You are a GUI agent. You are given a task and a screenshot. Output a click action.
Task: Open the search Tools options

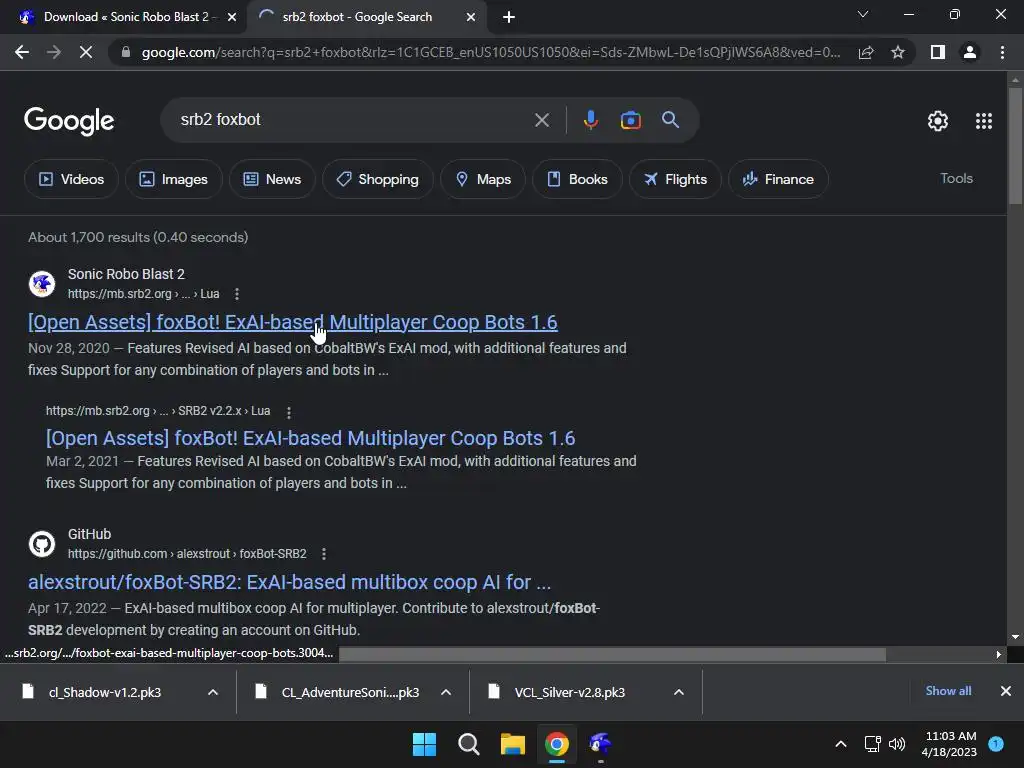(956, 178)
